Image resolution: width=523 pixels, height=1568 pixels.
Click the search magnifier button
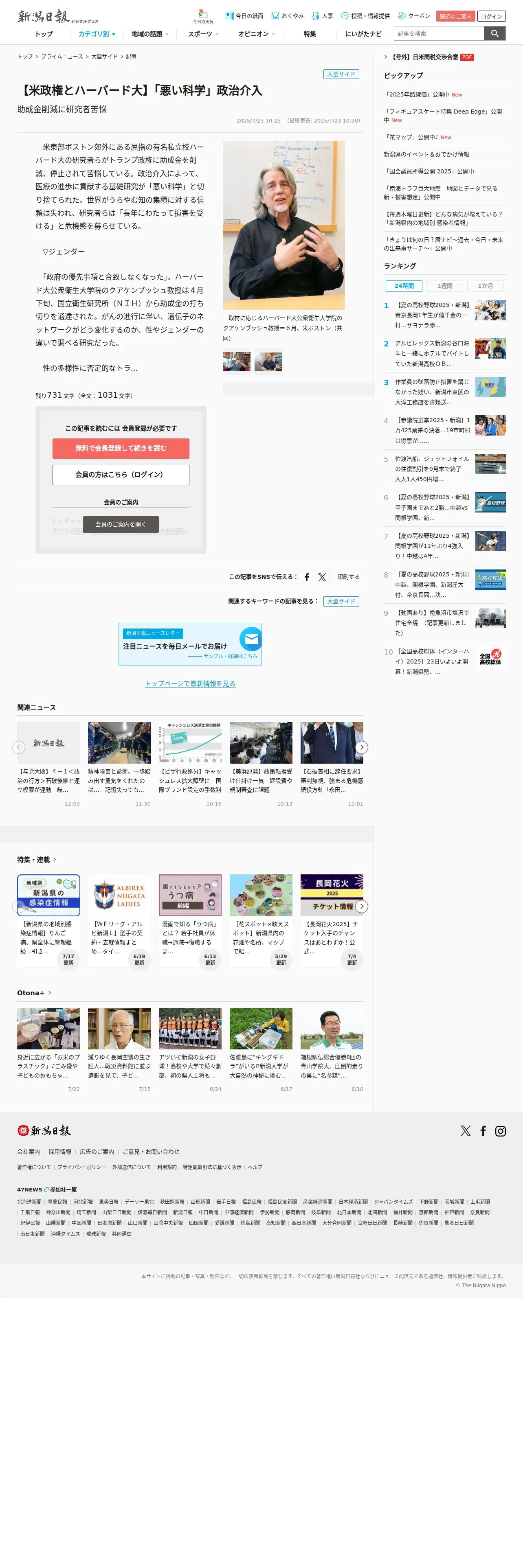click(x=495, y=33)
